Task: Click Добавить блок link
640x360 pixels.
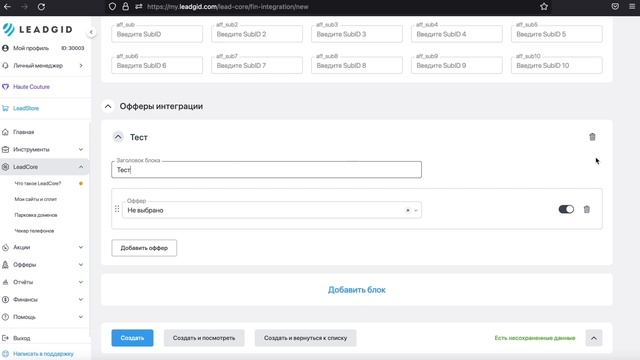Action: tap(357, 290)
